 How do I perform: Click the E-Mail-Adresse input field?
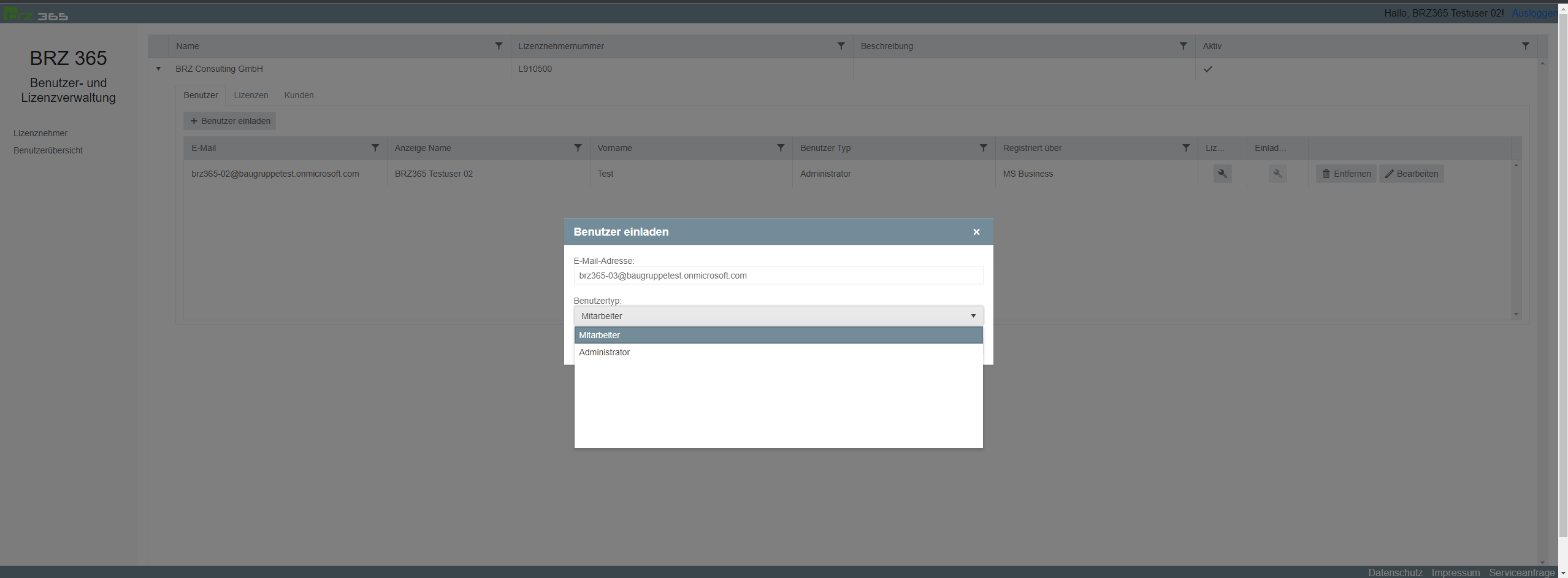pos(778,276)
